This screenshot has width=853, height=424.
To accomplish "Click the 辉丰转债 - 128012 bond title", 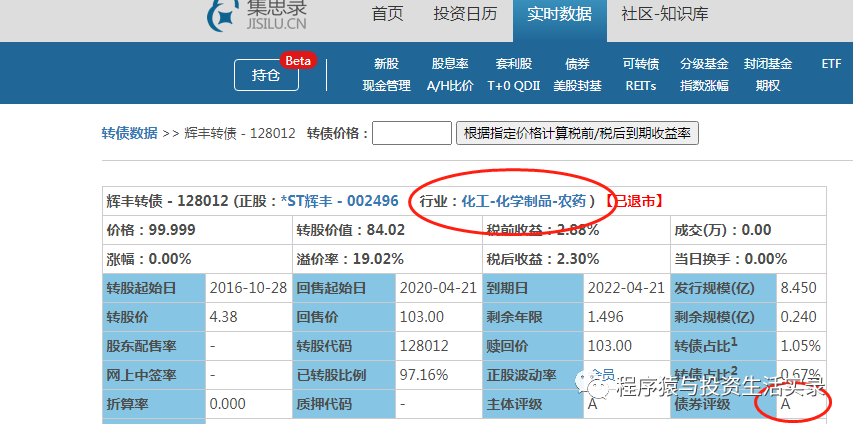I will click(x=168, y=201).
